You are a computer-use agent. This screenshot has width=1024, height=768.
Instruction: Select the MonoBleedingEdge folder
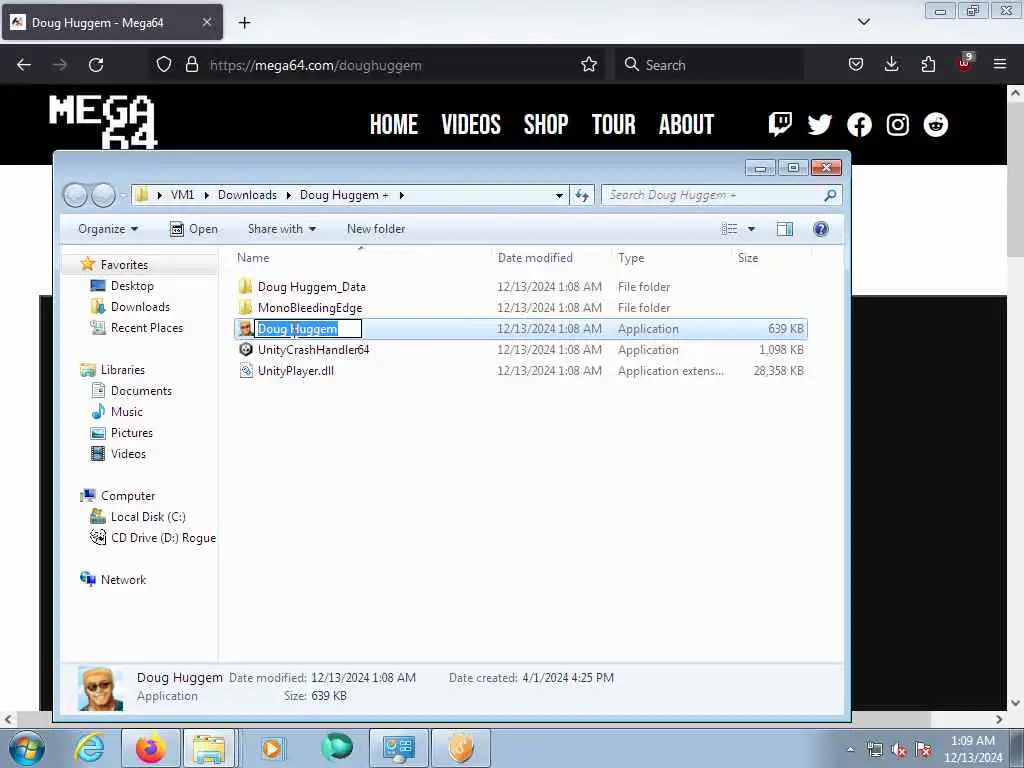pos(310,308)
